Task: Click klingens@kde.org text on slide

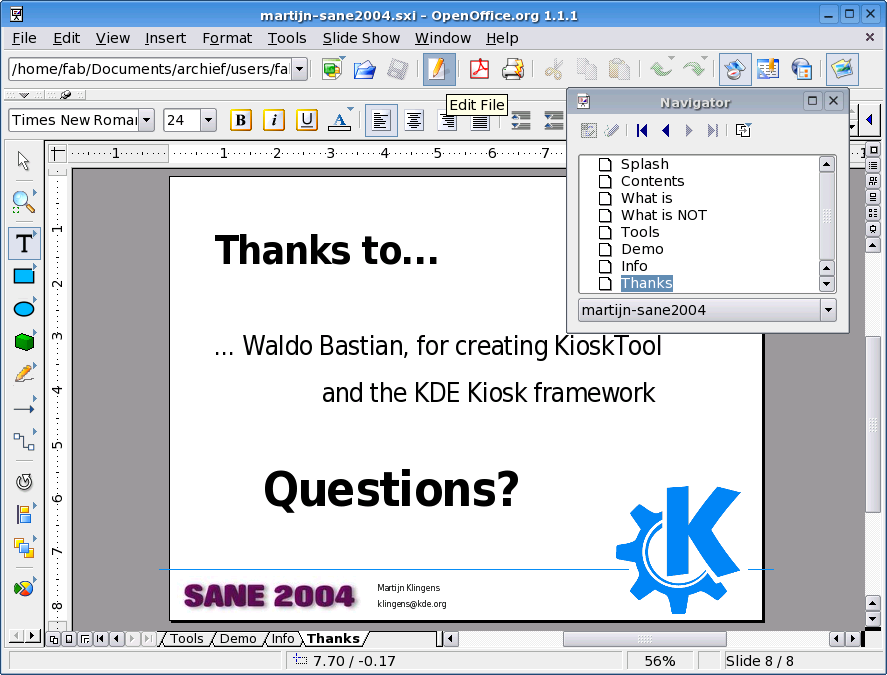Action: point(412,604)
